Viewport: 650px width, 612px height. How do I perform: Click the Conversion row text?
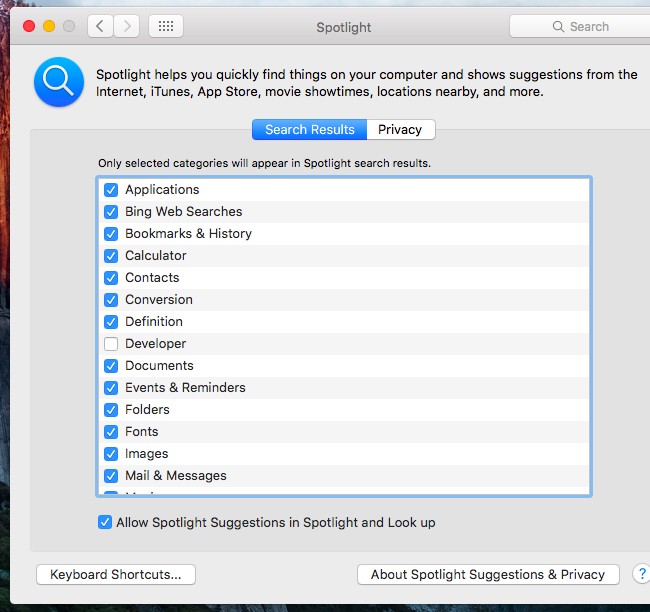point(159,299)
